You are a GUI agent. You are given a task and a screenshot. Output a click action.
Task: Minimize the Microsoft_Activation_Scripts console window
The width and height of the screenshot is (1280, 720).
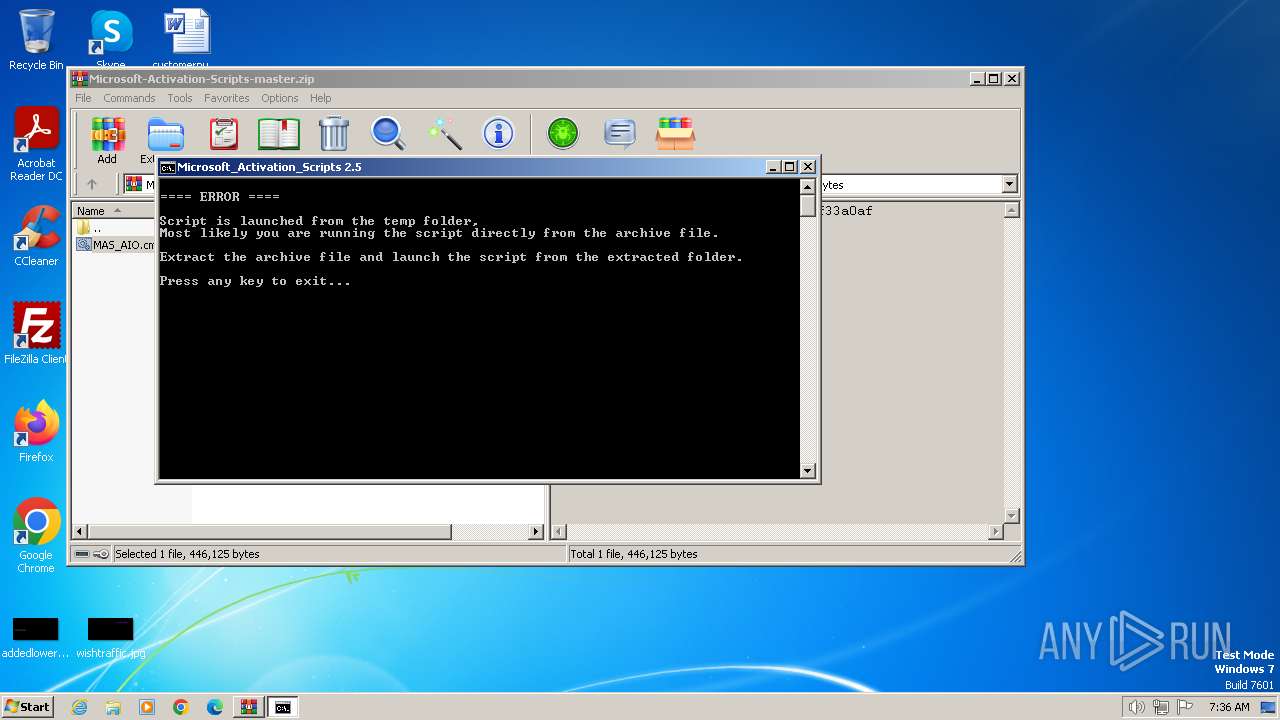point(774,167)
